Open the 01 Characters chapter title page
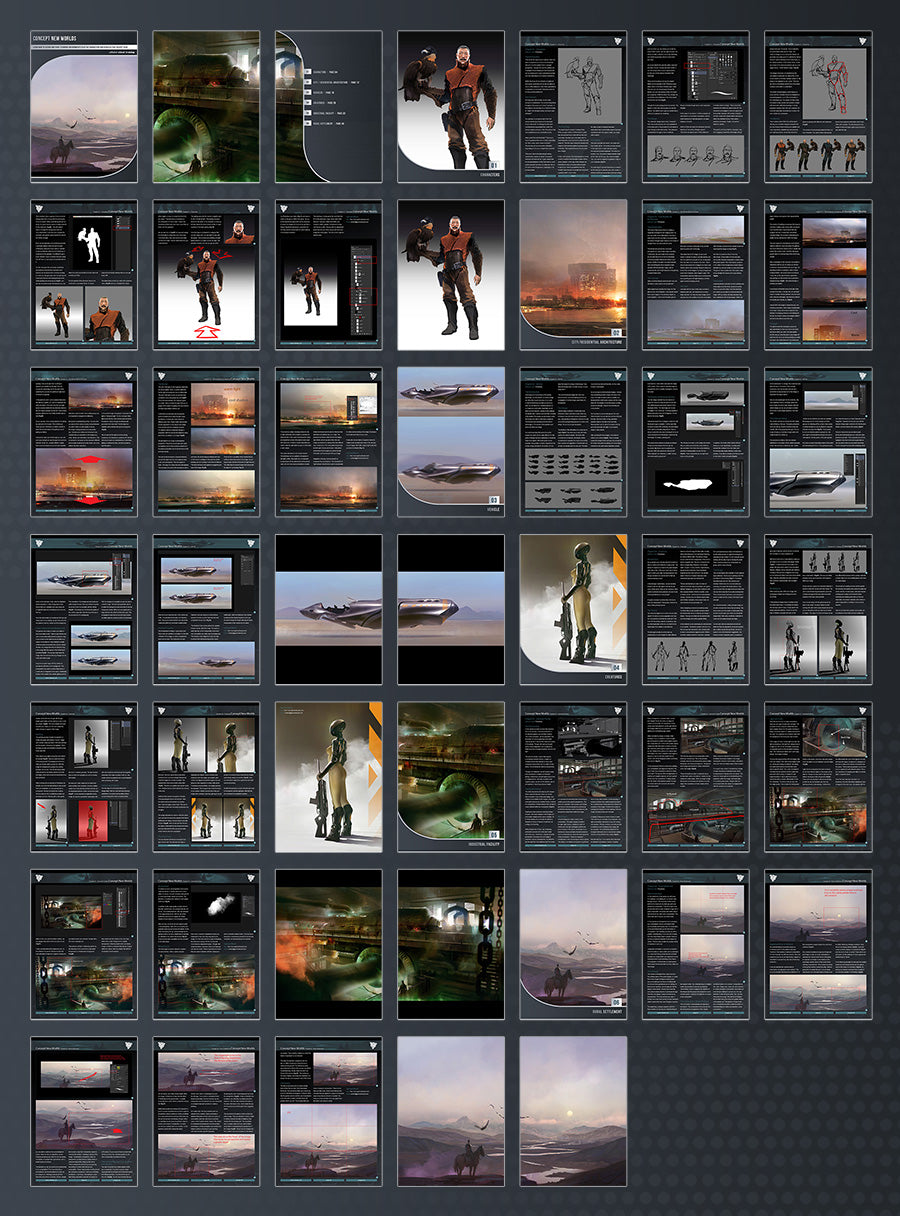The height and width of the screenshot is (1216, 900). (x=451, y=106)
